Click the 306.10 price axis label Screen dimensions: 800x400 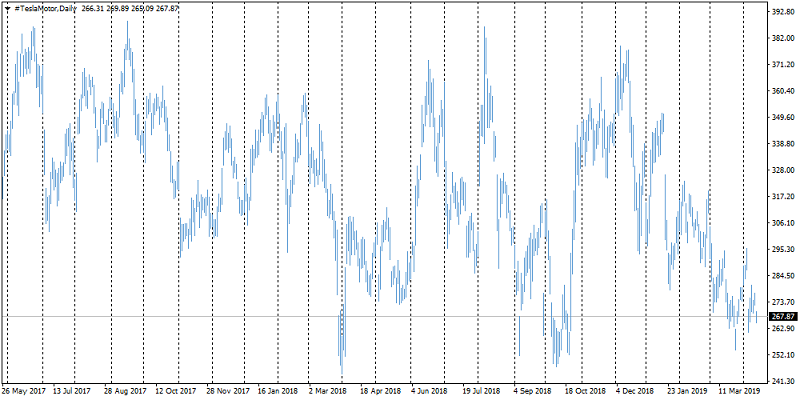pos(784,223)
